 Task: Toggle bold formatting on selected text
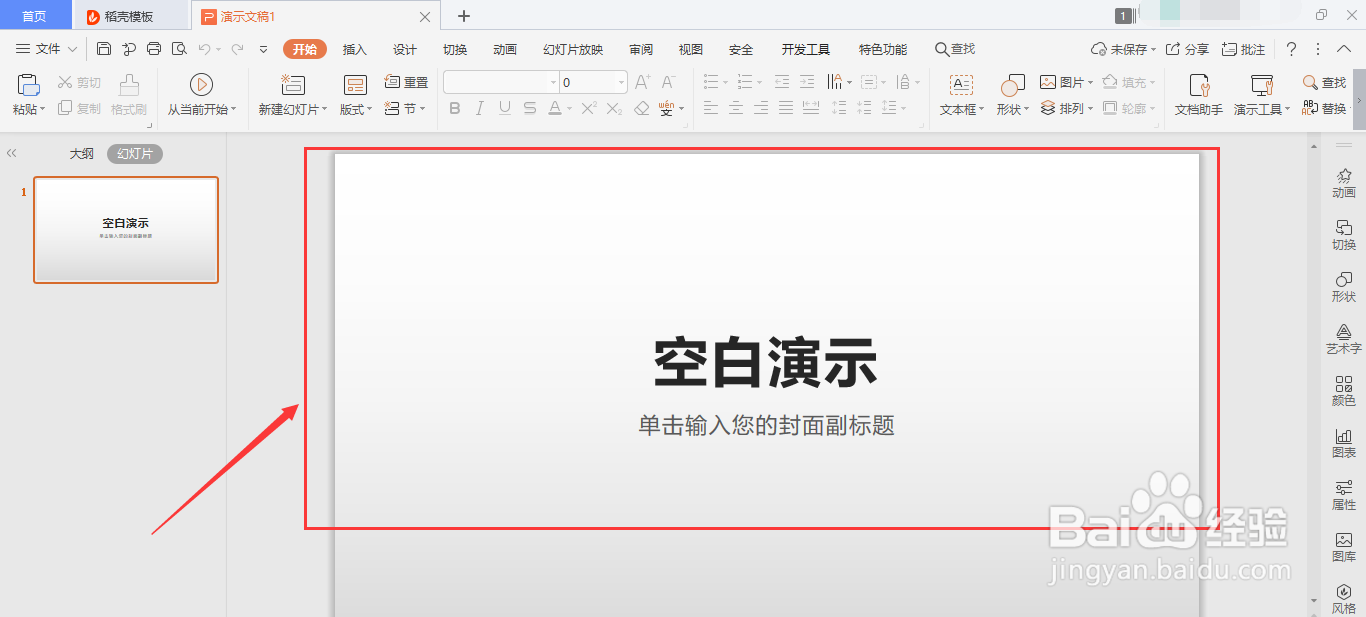click(455, 108)
